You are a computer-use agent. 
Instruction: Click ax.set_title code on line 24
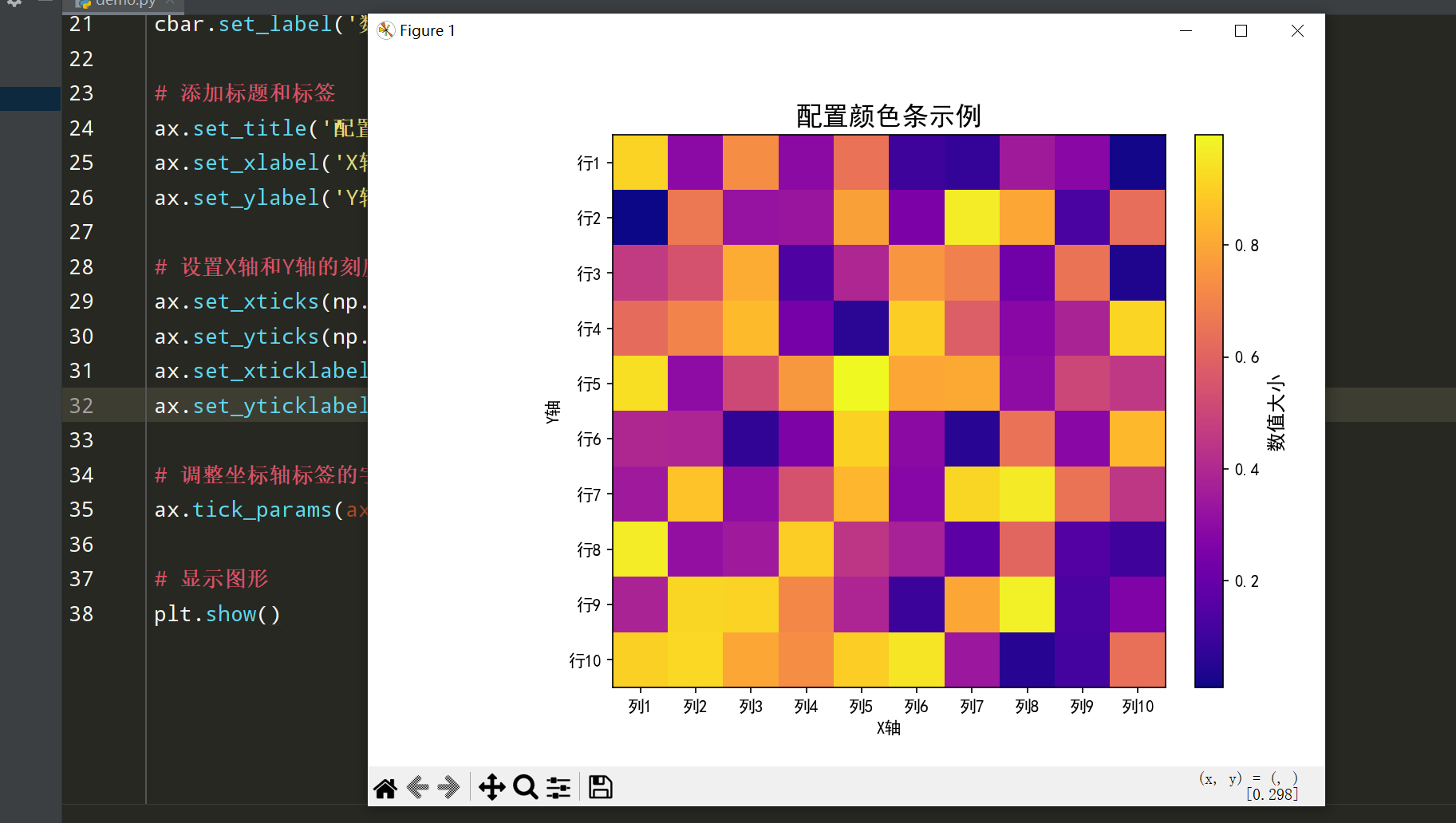click(261, 128)
